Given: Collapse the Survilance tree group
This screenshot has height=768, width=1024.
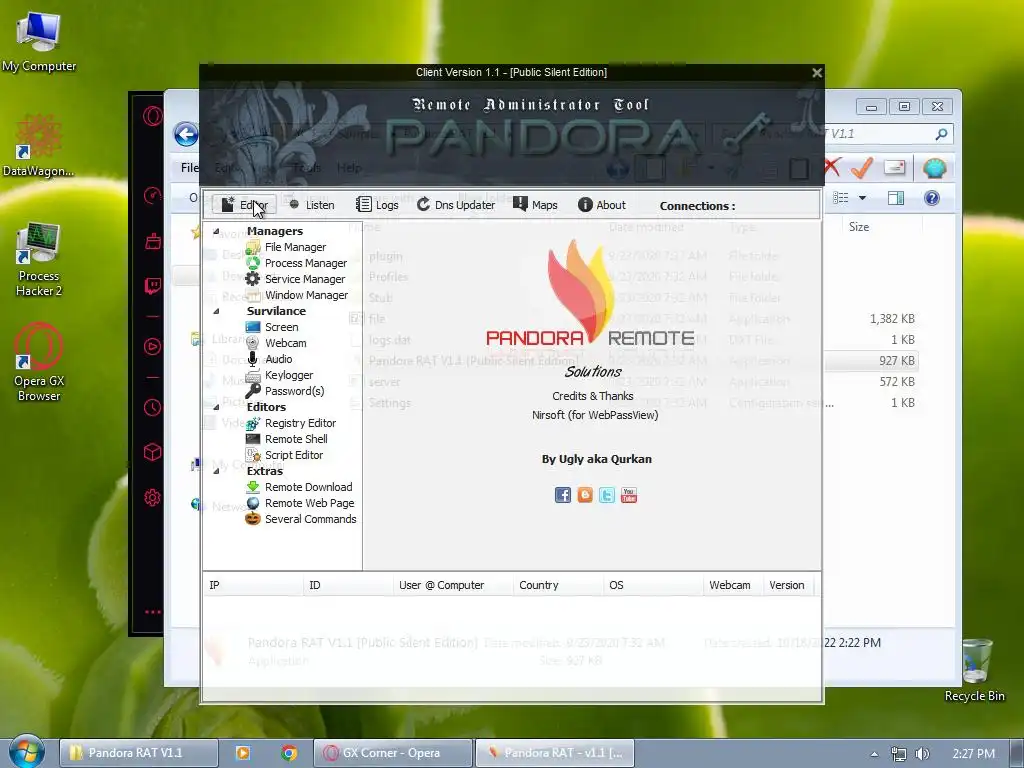Looking at the screenshot, I should (x=216, y=312).
